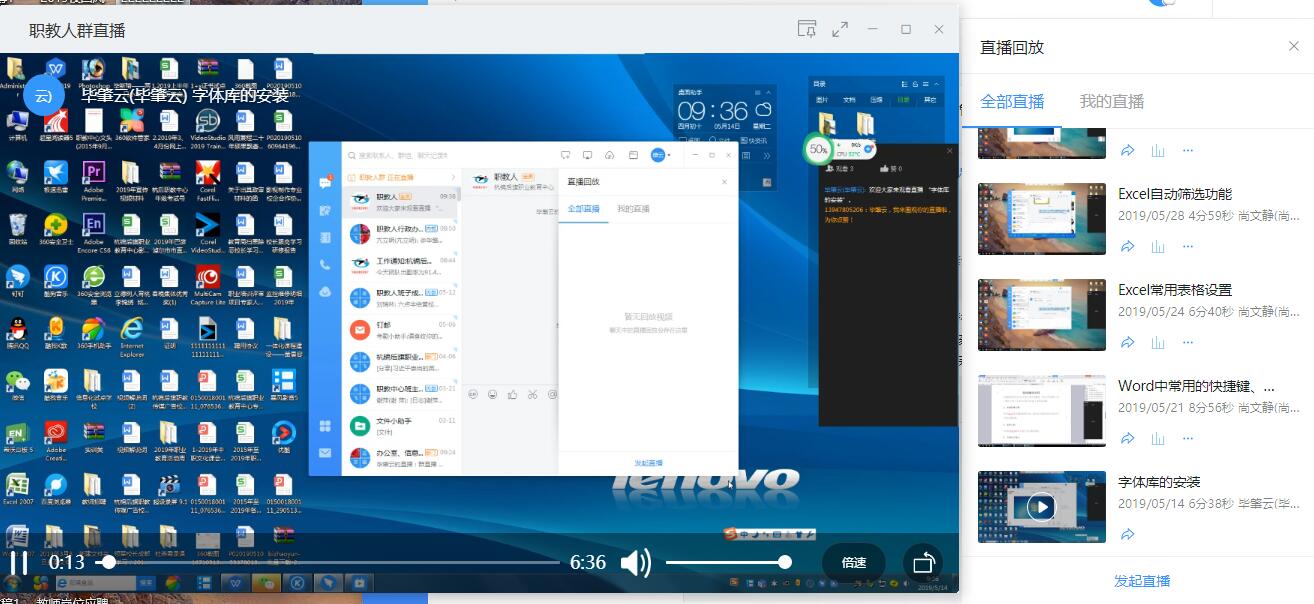Switch to the 我的直播 tab
Viewport: 1314px width, 604px height.
coord(1111,101)
